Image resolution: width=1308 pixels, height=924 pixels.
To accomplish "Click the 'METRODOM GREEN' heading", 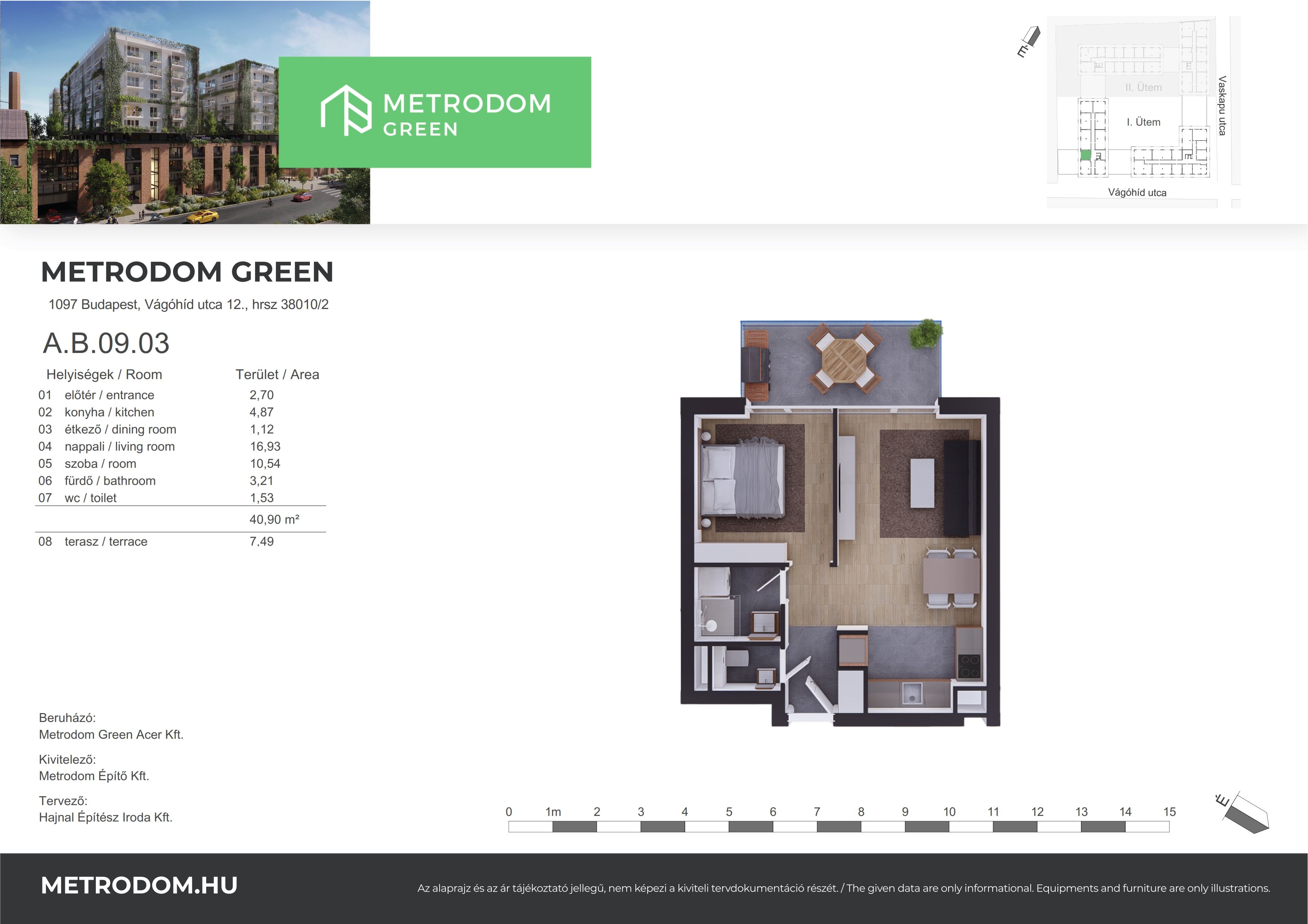I will pos(188,272).
